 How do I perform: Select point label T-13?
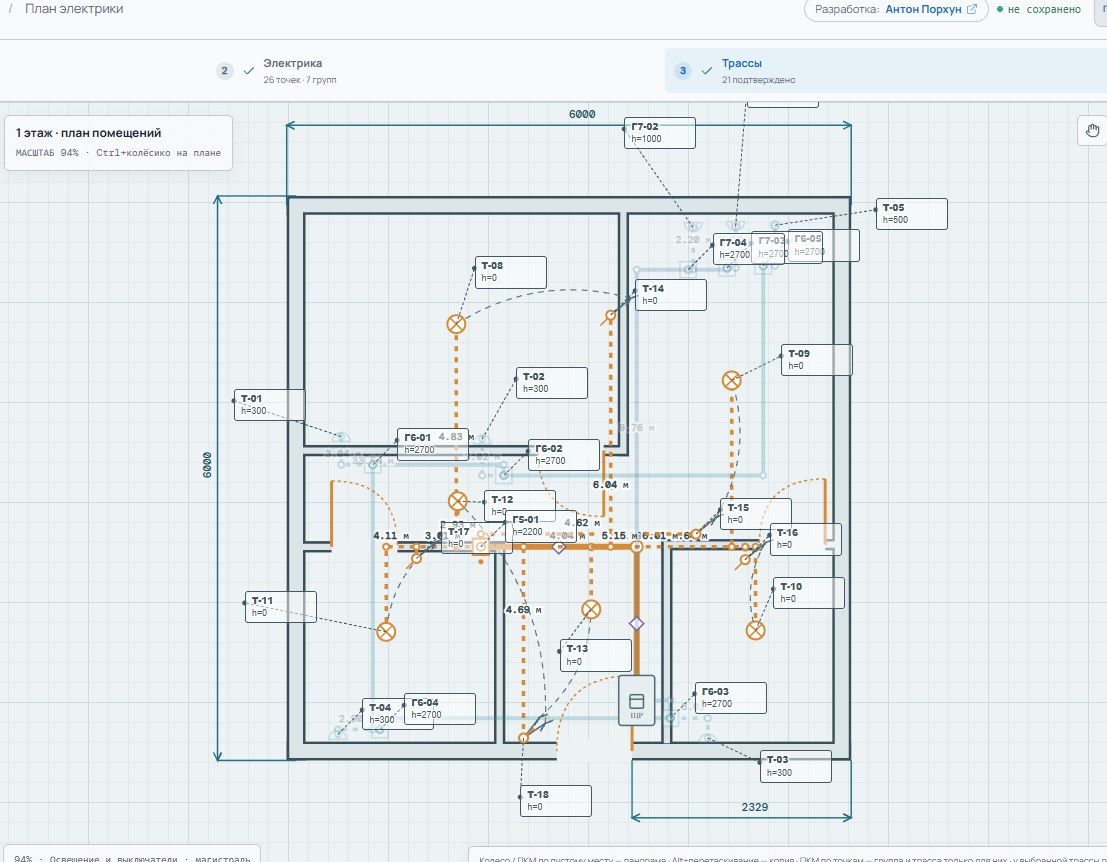coord(596,655)
